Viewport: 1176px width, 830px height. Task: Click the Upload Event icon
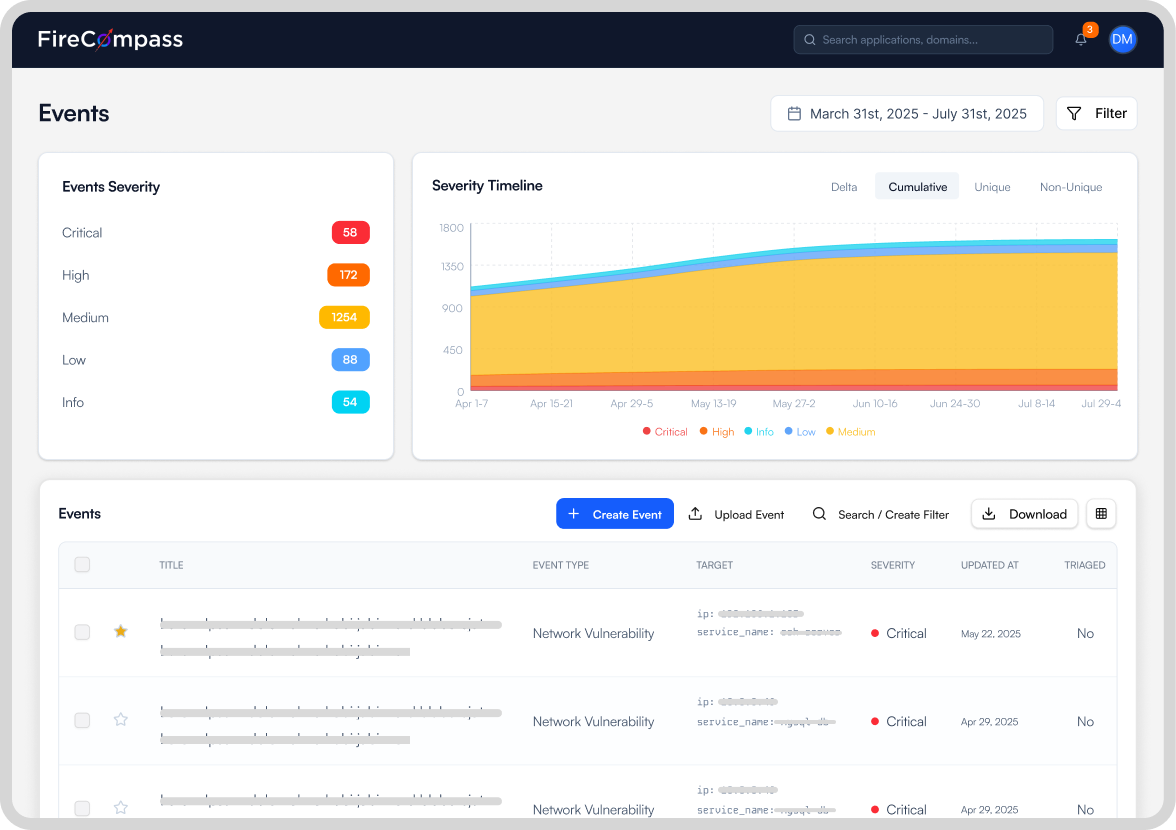click(x=696, y=514)
